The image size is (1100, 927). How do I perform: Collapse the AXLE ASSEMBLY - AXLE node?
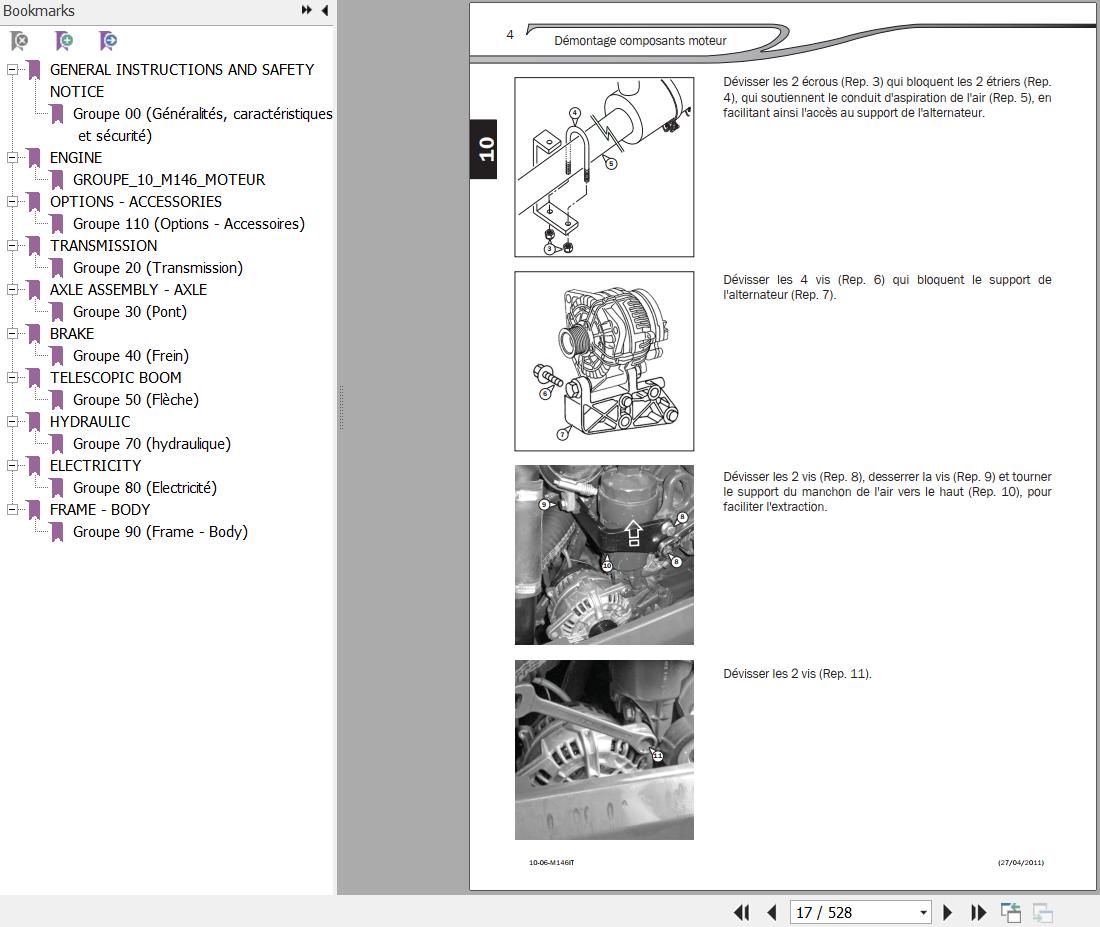pyautogui.click(x=13, y=289)
